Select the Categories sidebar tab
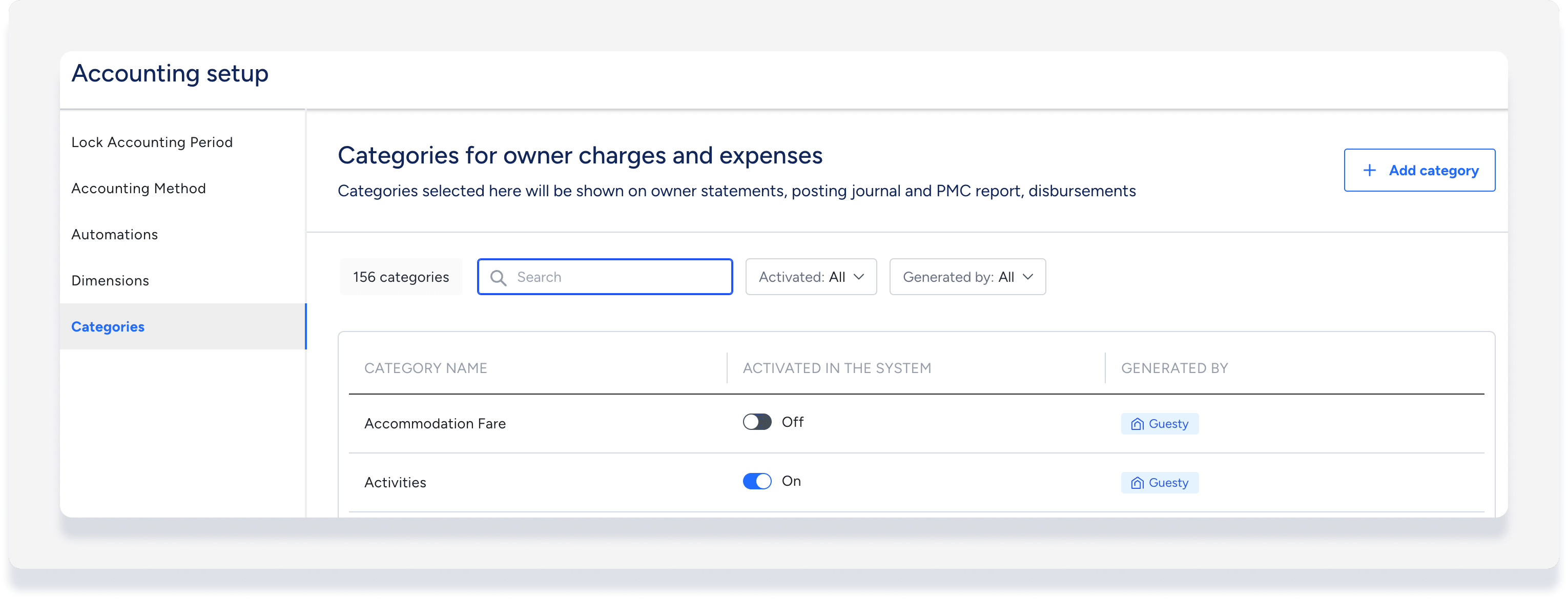This screenshot has height=599, width=1568. point(108,327)
